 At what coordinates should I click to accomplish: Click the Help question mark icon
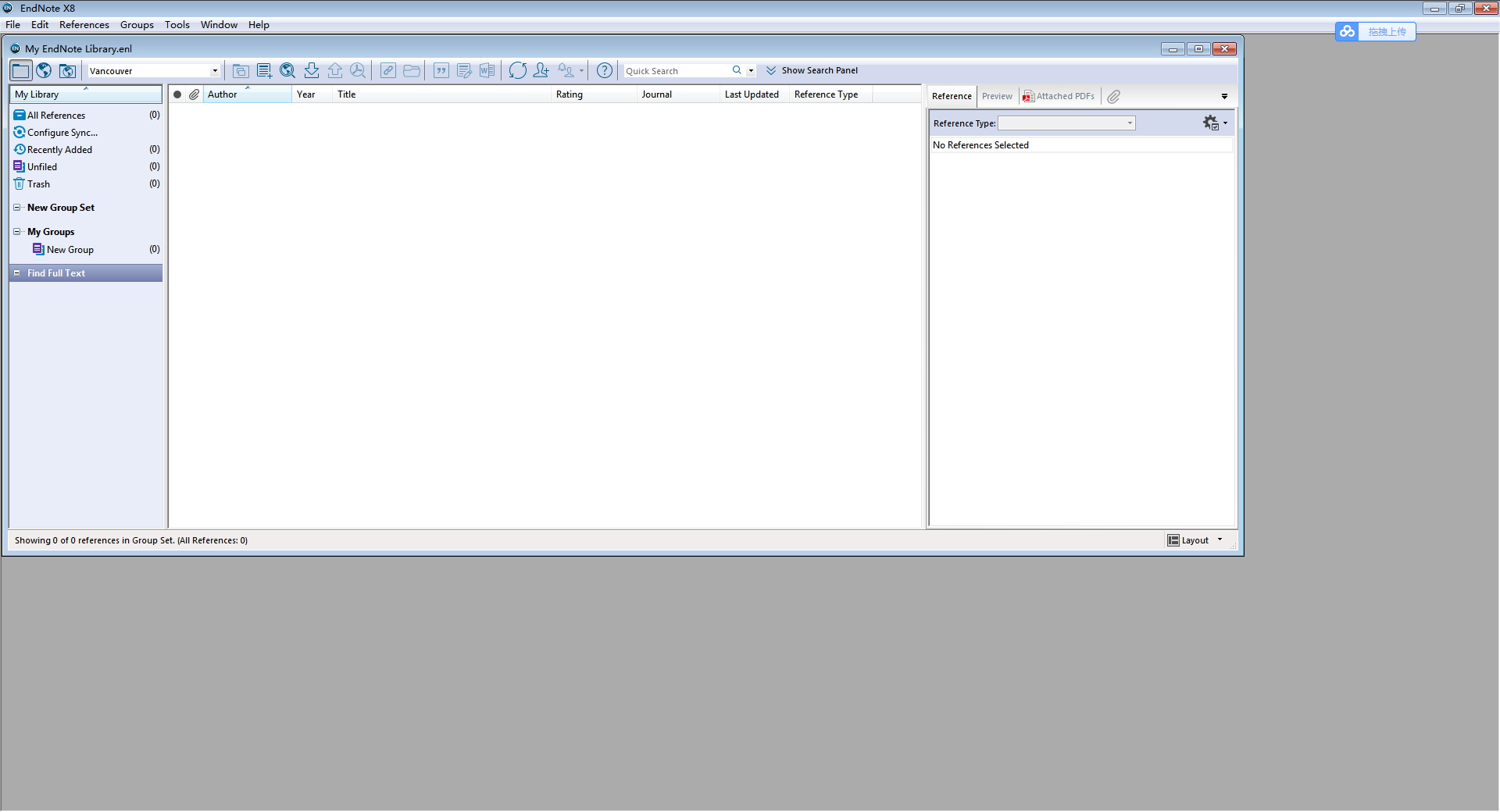[604, 70]
